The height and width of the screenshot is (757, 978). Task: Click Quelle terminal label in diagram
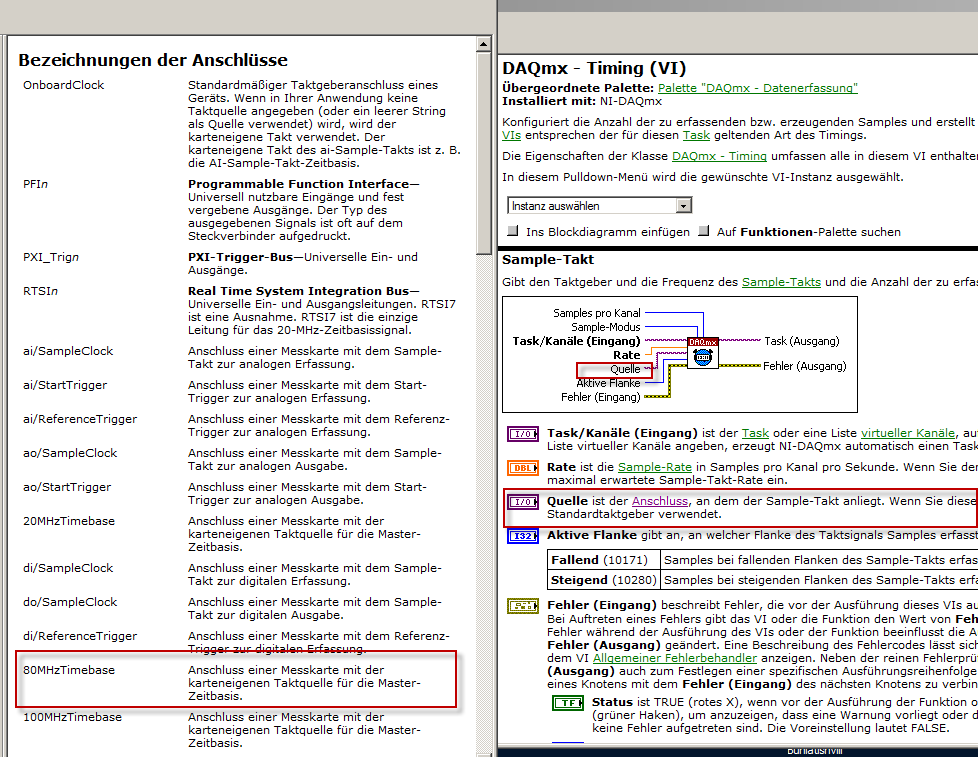click(x=625, y=369)
